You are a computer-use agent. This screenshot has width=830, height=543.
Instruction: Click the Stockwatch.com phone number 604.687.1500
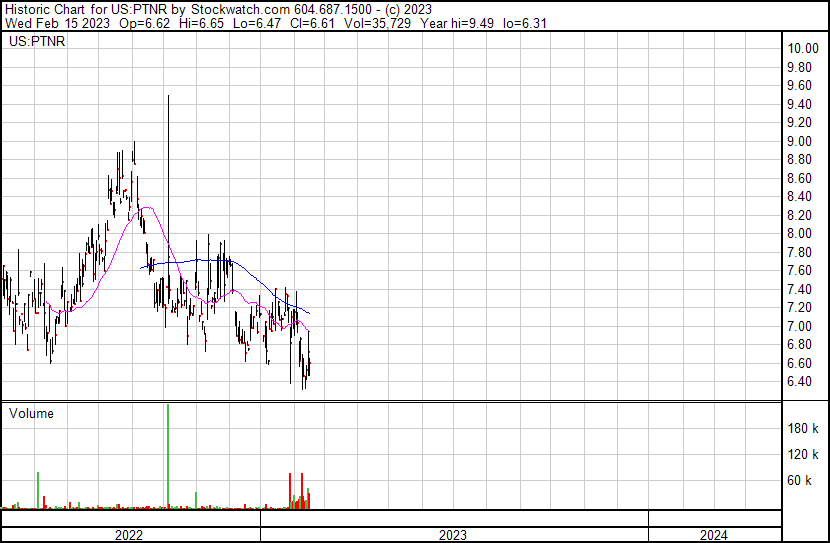click(x=333, y=10)
